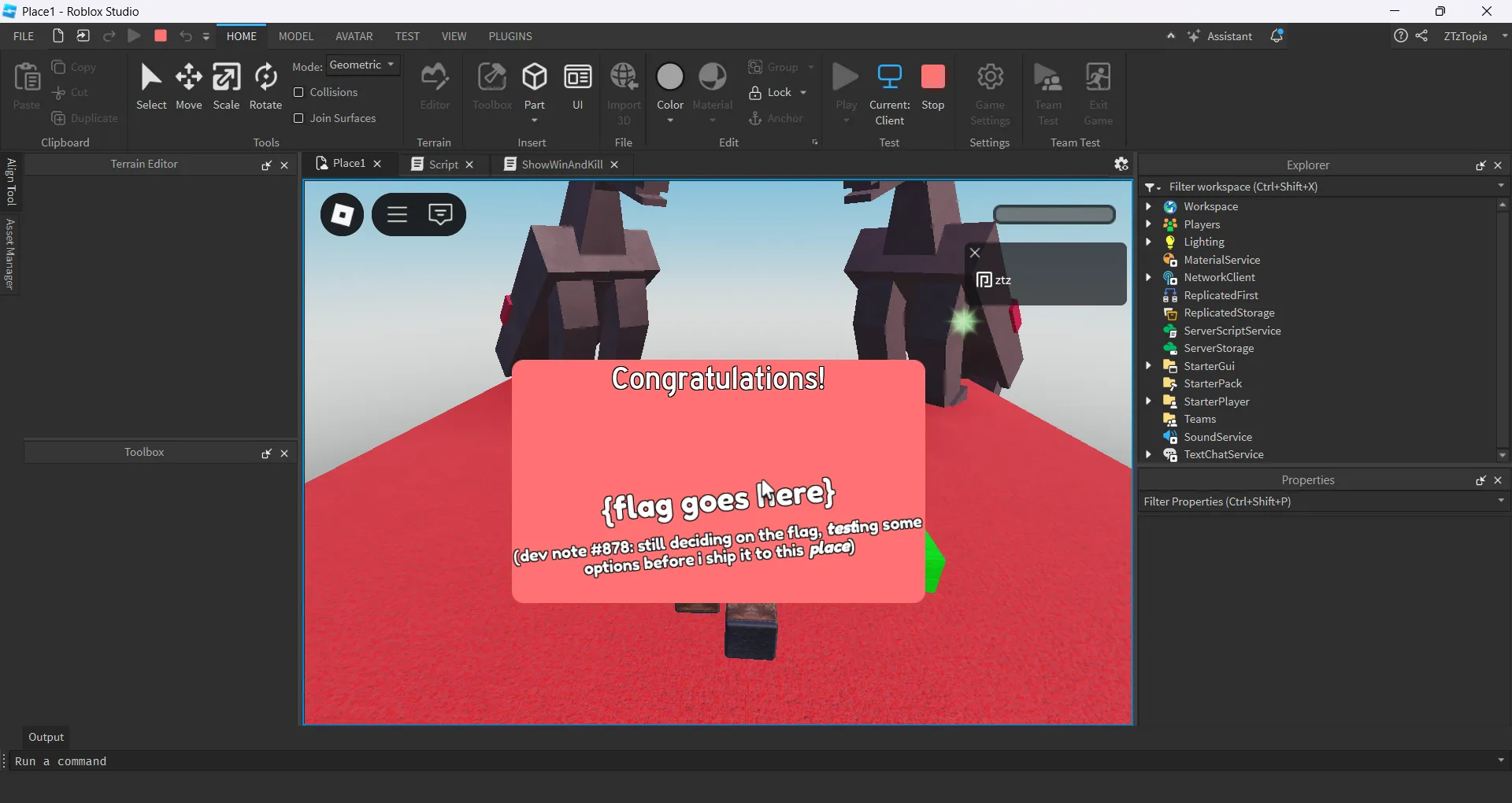Open the FILE menu
Screen dimensions: 1512x803
24,36
